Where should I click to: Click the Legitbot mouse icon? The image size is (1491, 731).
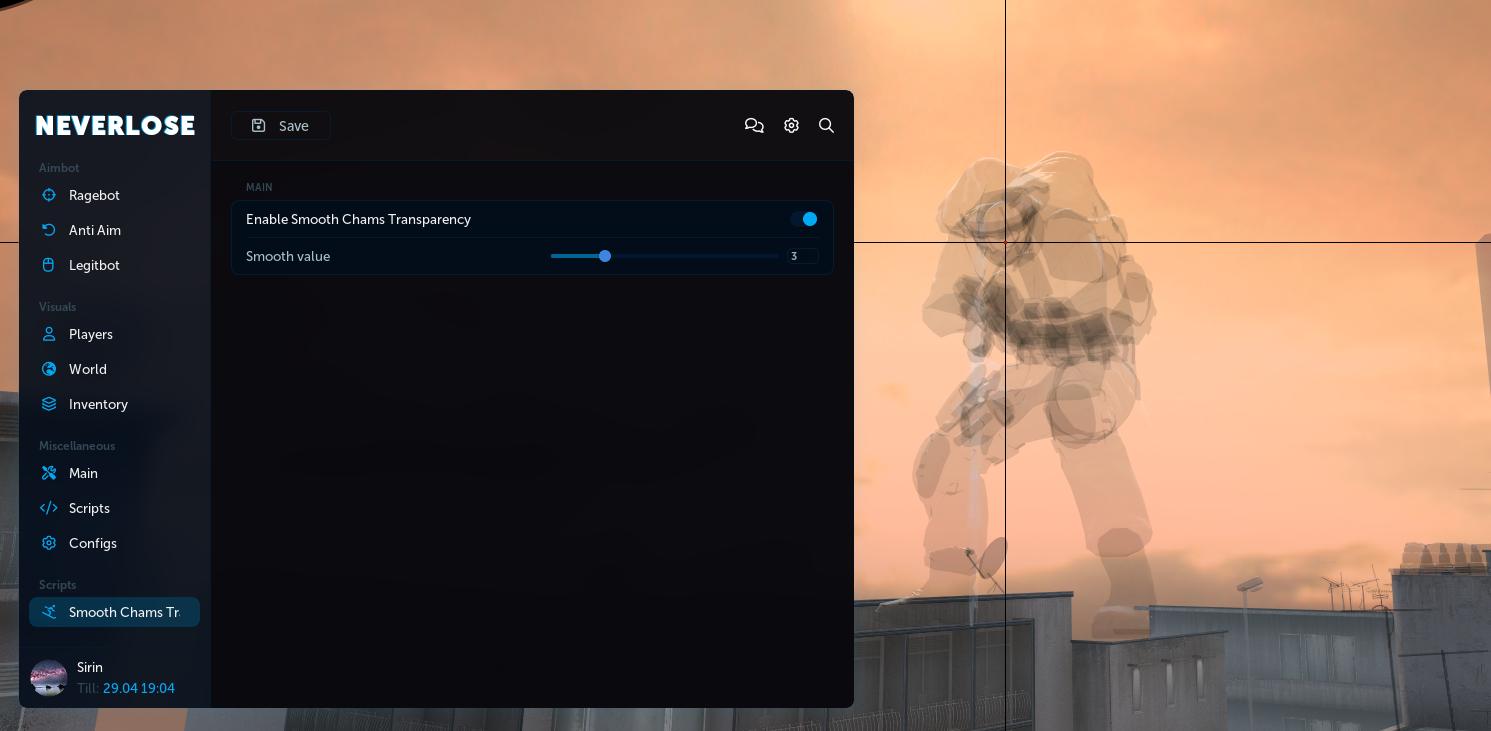pyautogui.click(x=49, y=265)
